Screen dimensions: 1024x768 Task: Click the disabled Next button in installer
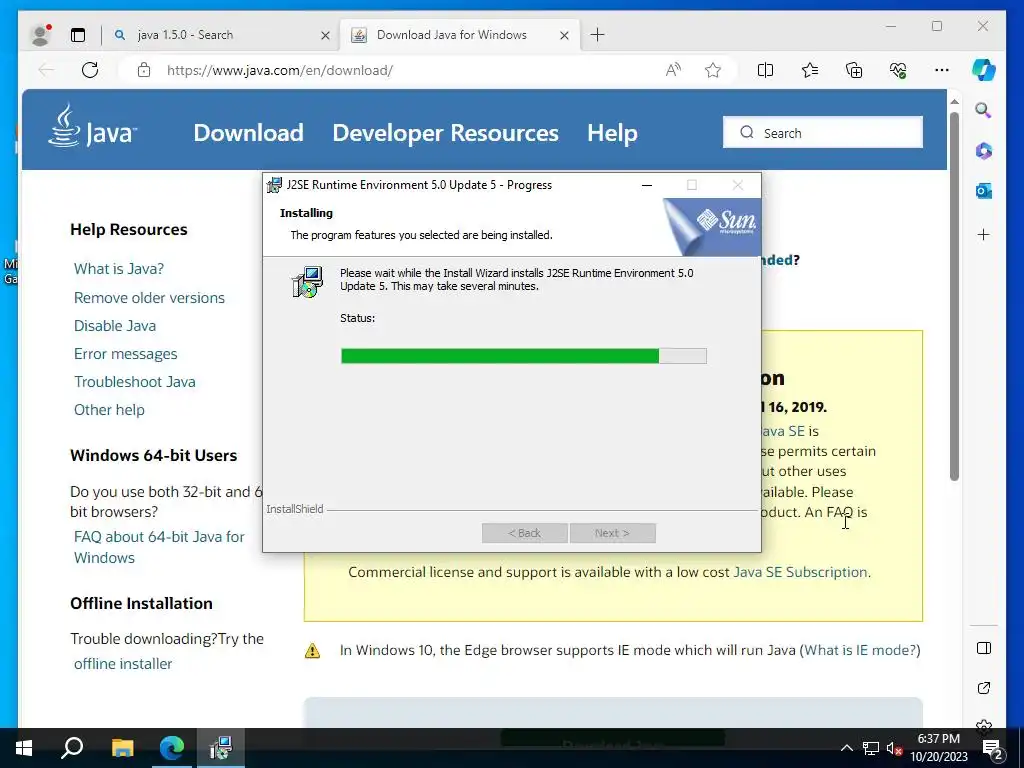pos(613,533)
